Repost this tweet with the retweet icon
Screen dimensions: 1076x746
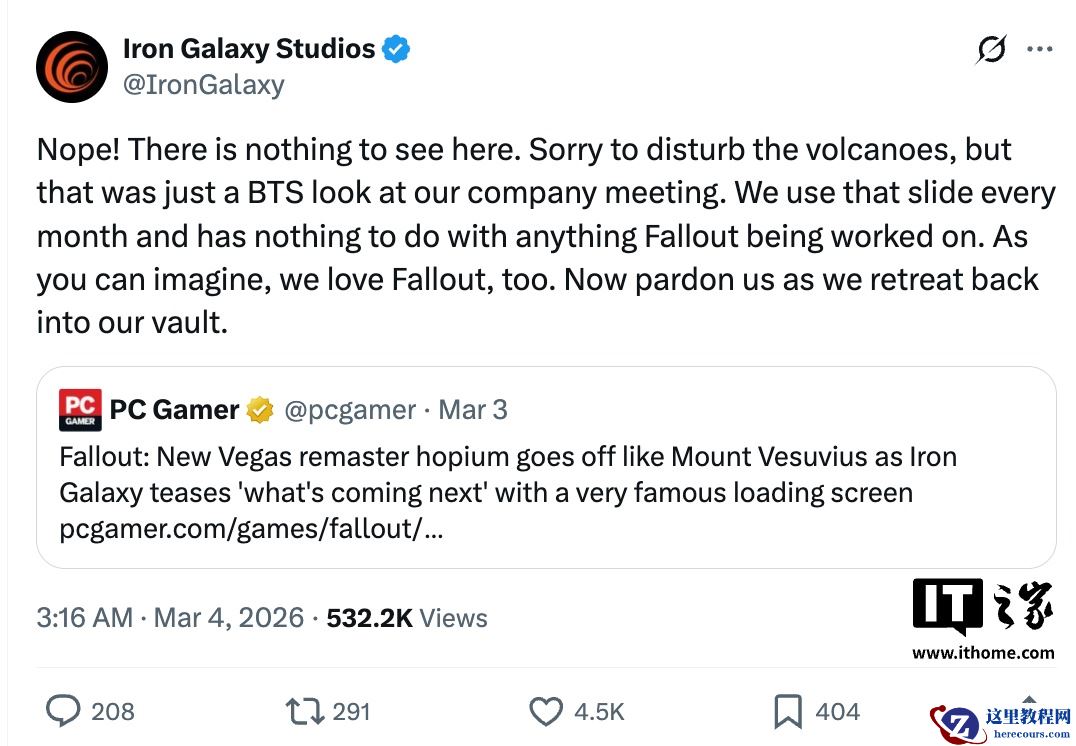pos(303,711)
